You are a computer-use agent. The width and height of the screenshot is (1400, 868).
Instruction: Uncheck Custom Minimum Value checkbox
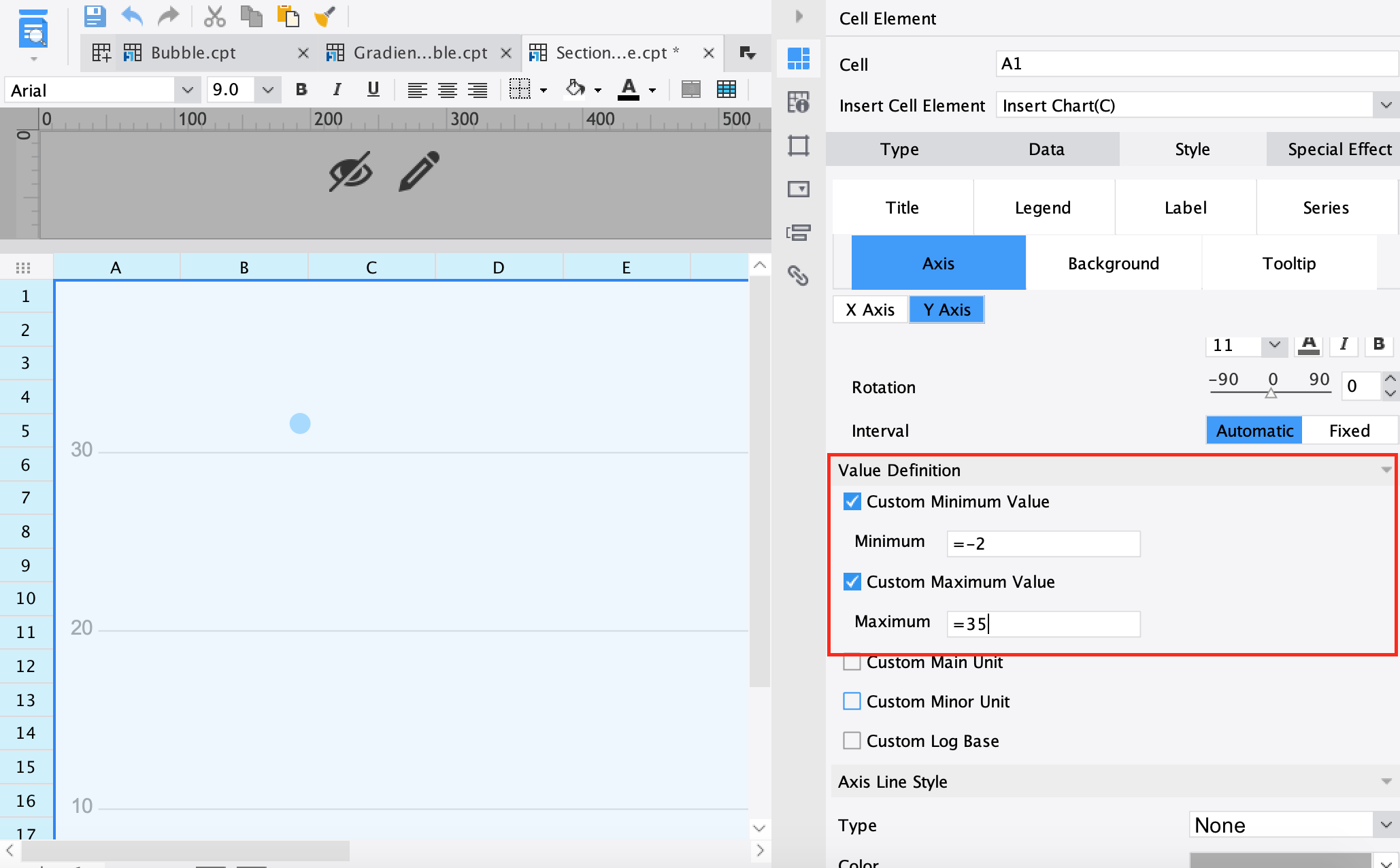tap(852, 502)
